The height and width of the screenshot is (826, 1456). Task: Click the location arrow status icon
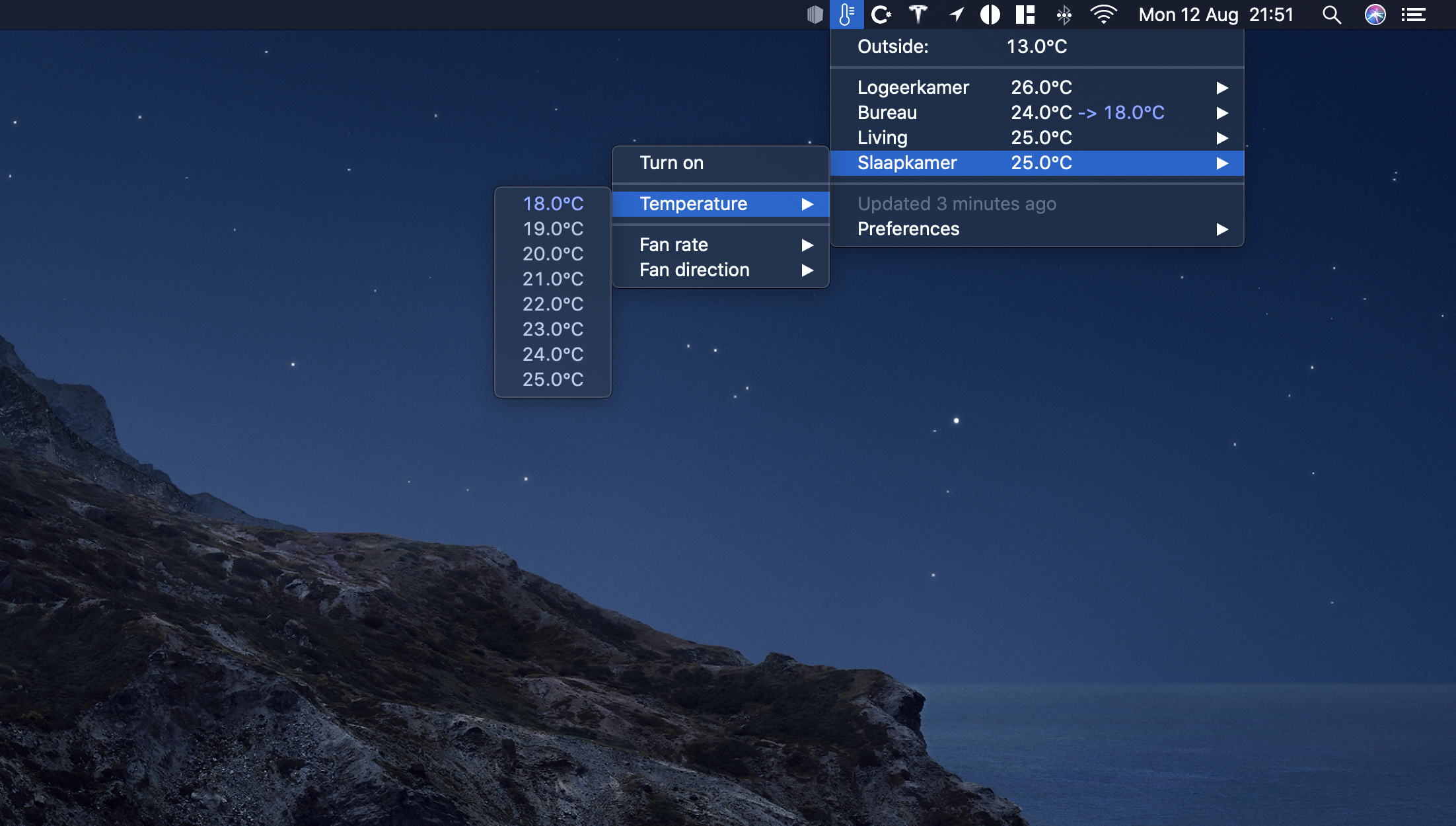pos(956,15)
